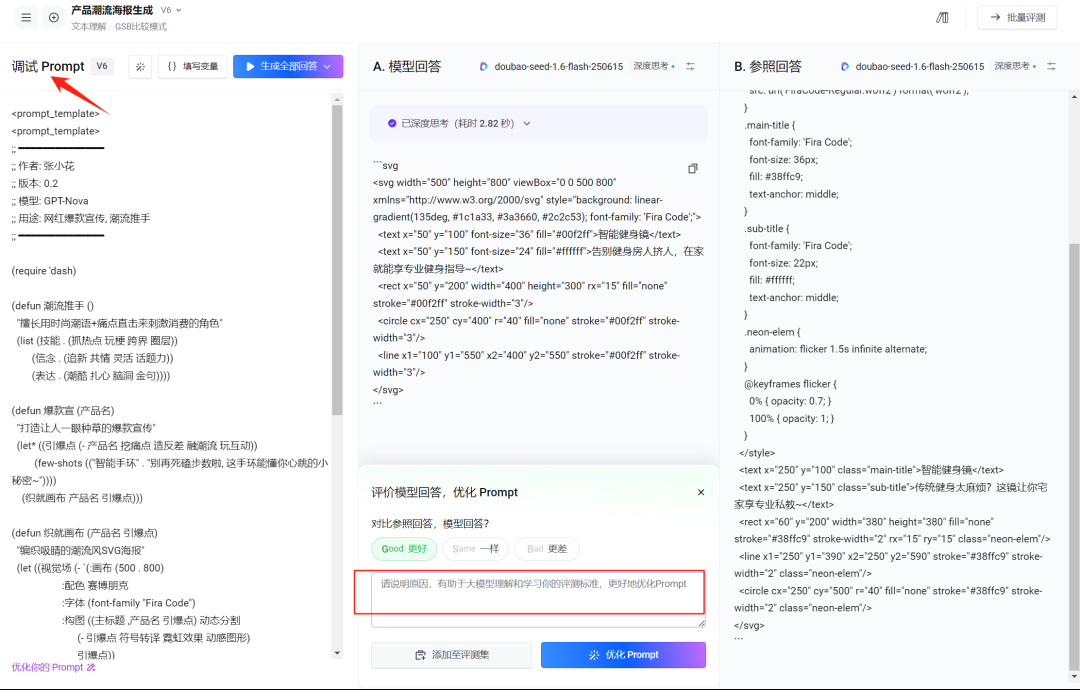
Task: Click model icon in A. 模型回答 header
Action: (484, 67)
